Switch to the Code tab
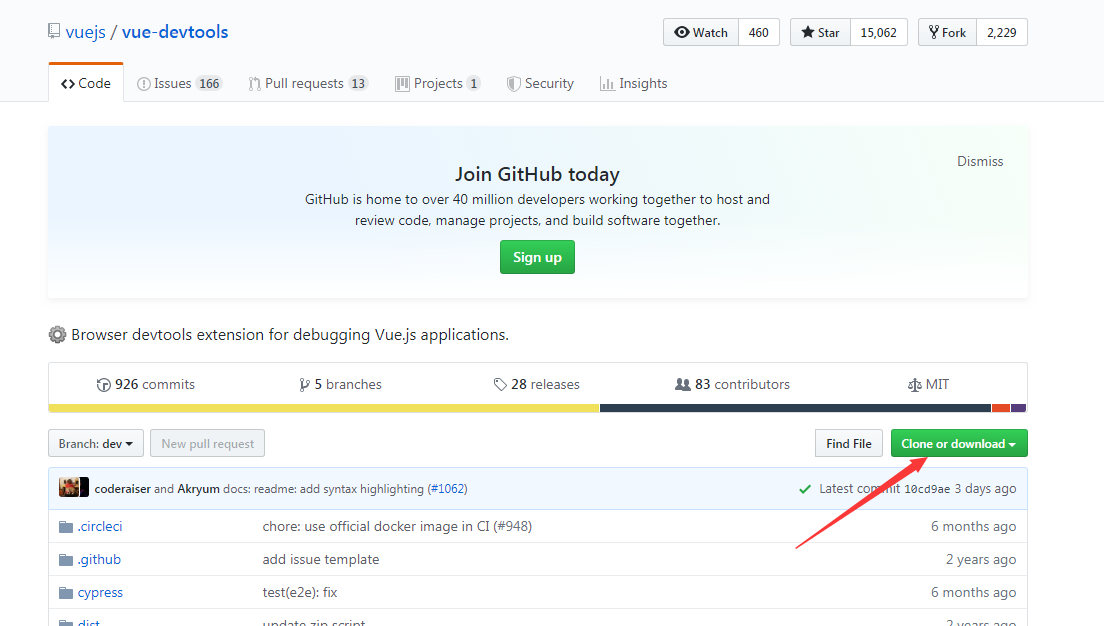The image size is (1104, 626). [86, 83]
